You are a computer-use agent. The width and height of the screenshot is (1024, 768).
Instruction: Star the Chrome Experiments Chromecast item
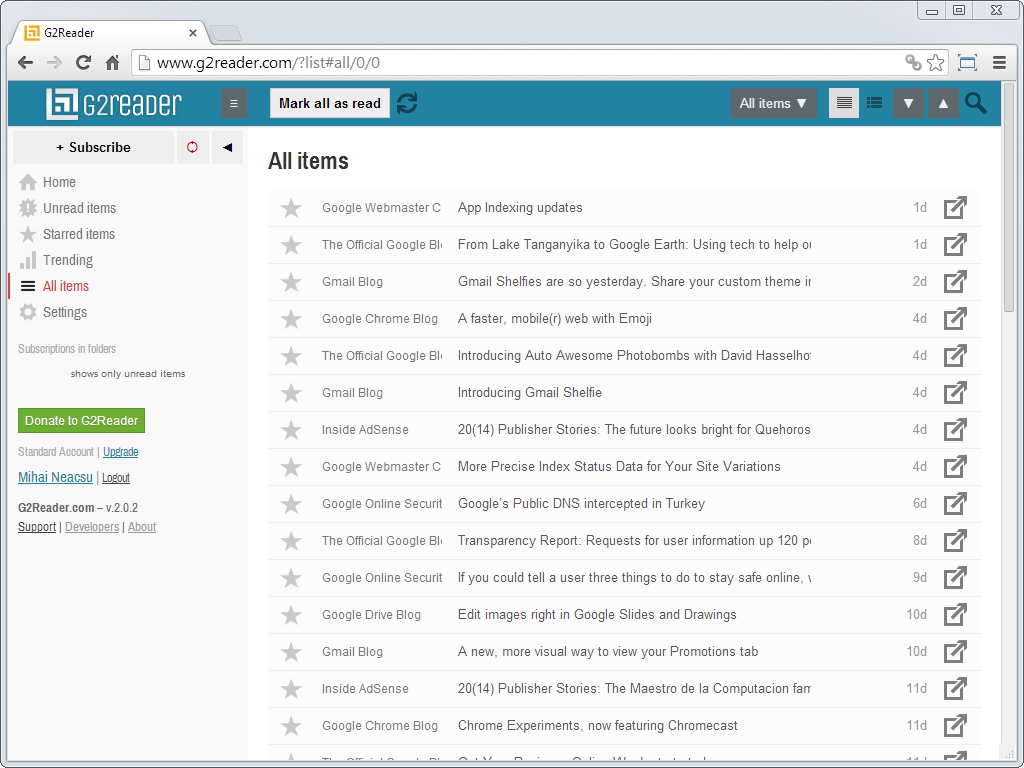[x=291, y=726]
